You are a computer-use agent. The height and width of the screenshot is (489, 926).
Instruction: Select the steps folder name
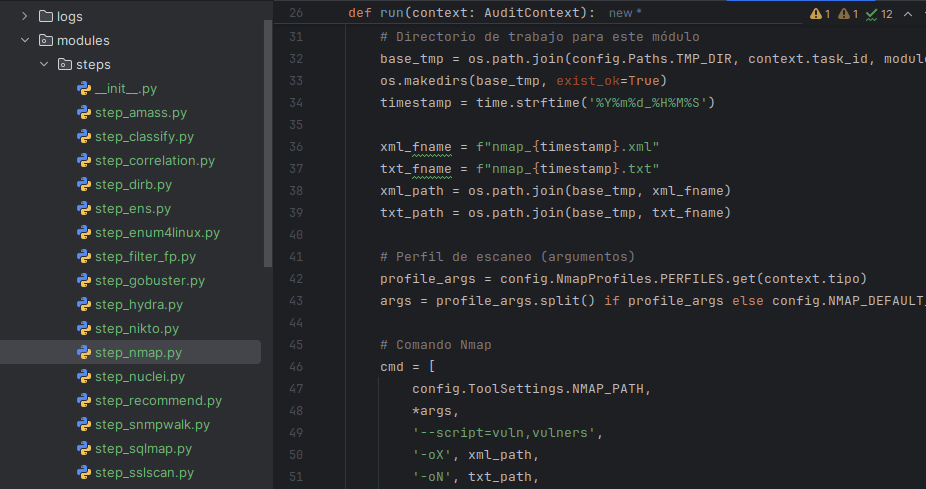[93, 64]
